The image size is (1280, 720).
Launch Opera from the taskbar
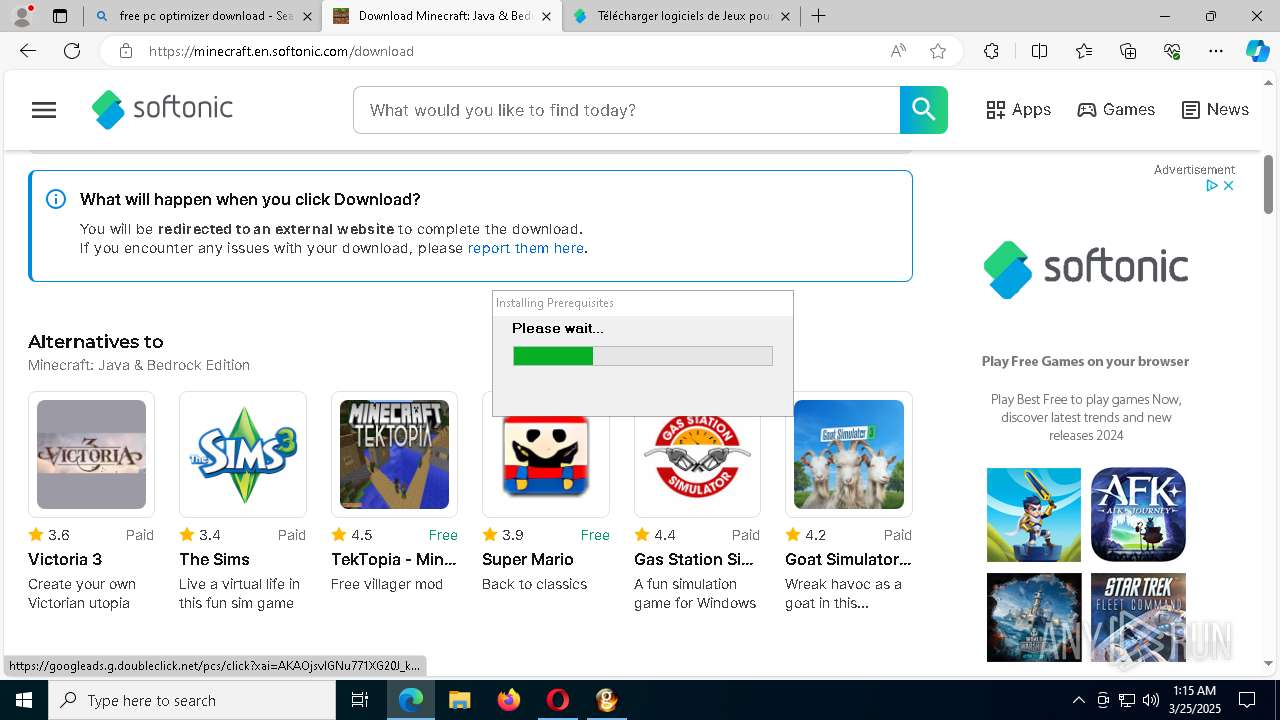pos(558,700)
